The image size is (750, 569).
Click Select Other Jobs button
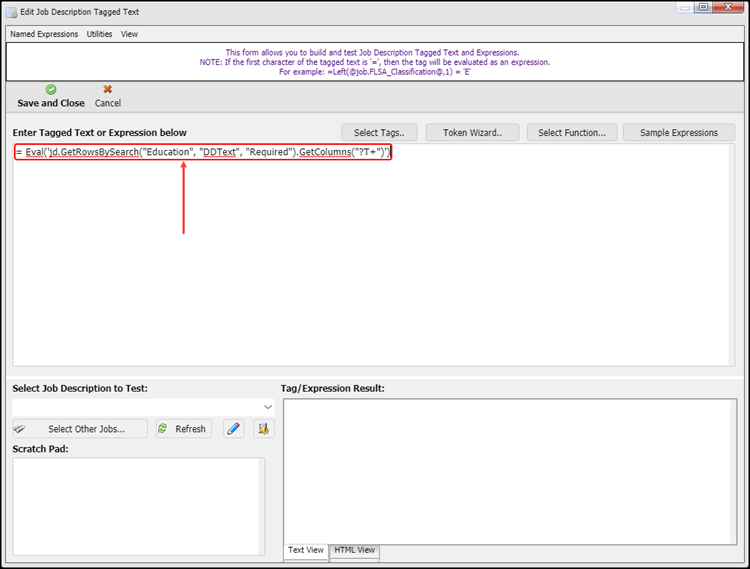[79, 429]
